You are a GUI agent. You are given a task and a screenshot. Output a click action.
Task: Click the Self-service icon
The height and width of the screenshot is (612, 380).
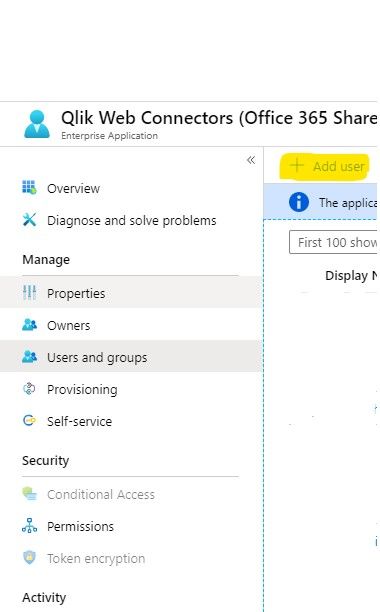coord(29,421)
